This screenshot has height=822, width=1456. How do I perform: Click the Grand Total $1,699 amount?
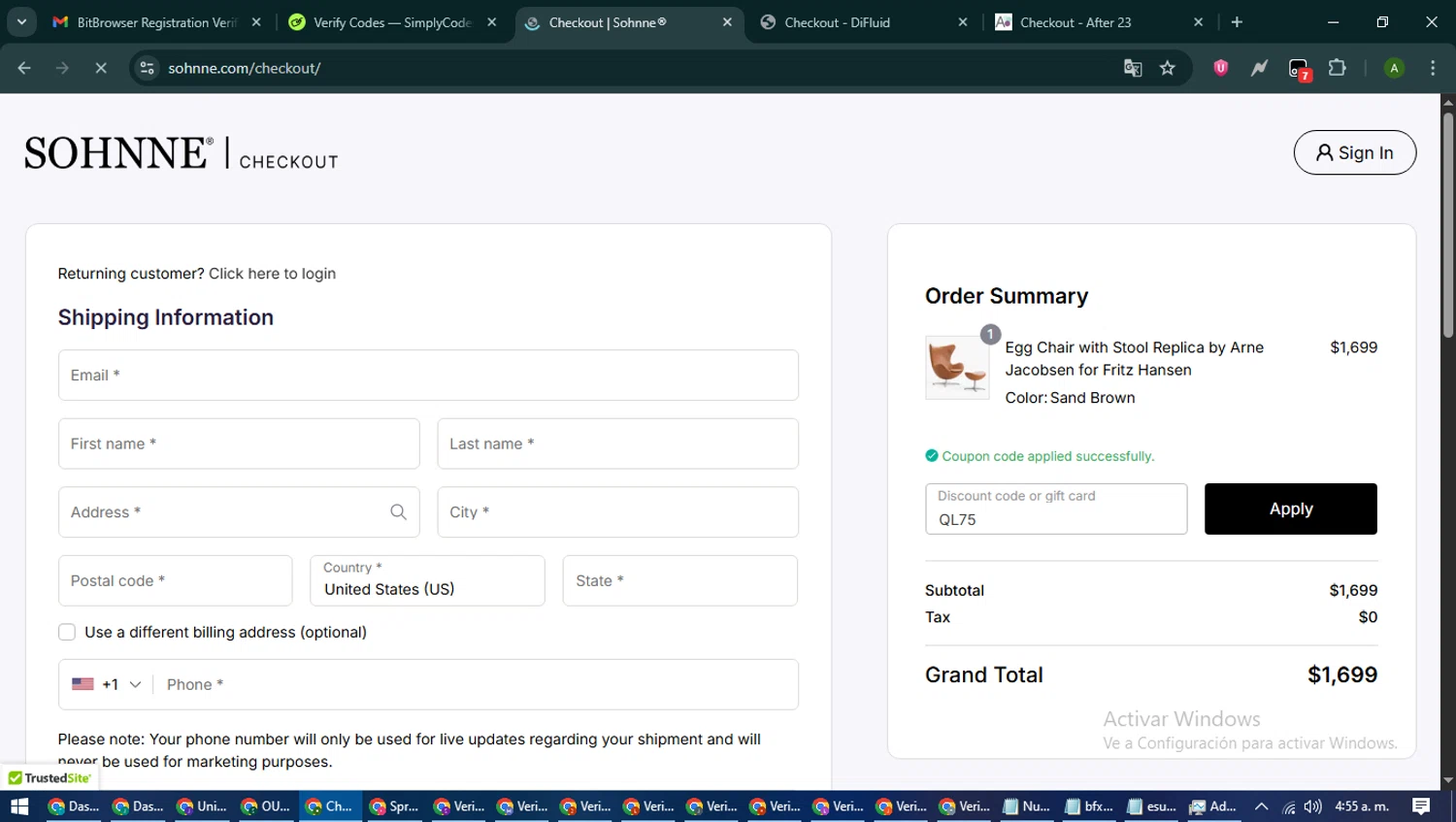pos(1341,674)
